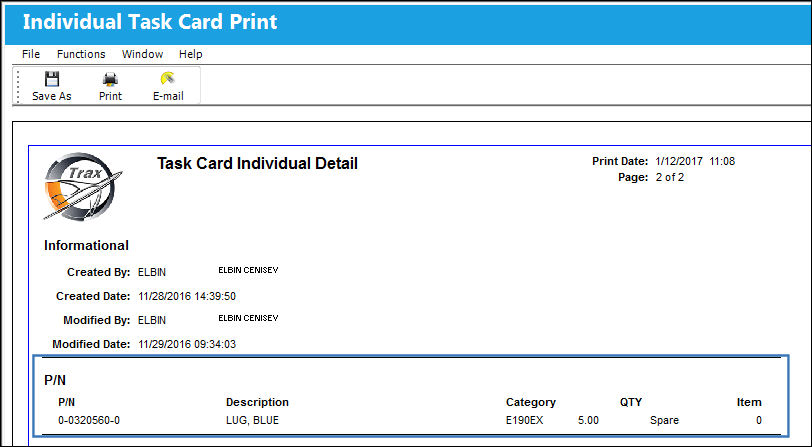The image size is (812, 447).
Task: Click 'ELBIN' next to Created By
Action: tap(152, 272)
